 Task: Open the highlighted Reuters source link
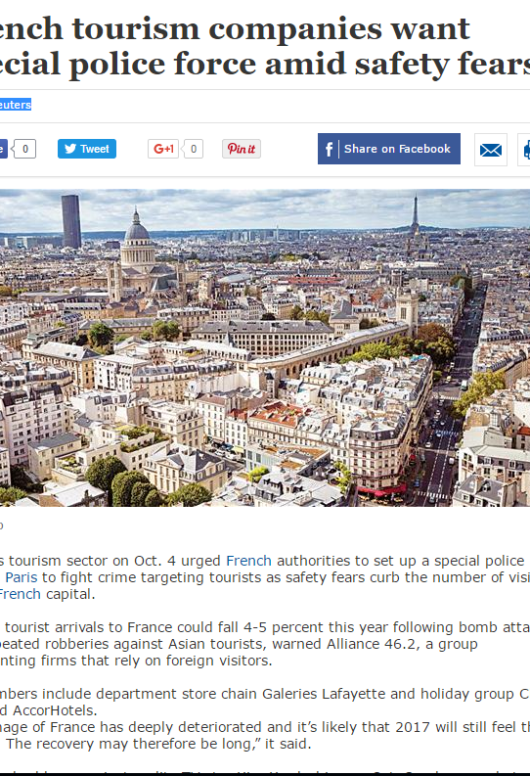15,104
